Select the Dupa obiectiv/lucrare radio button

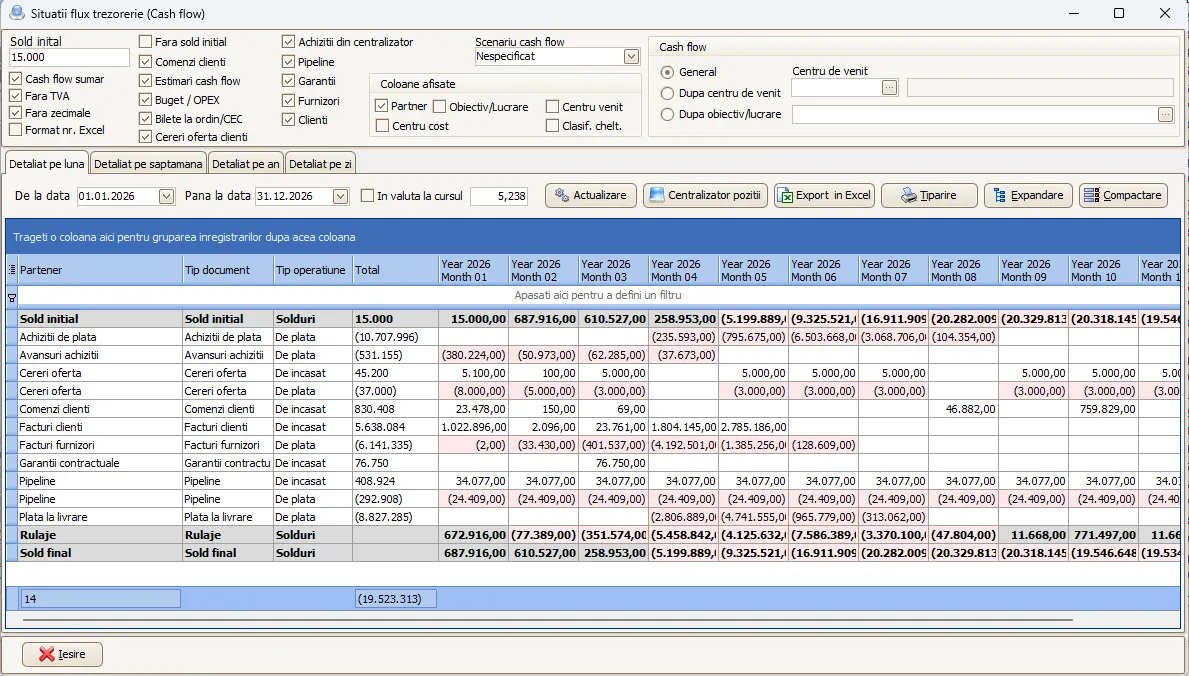tap(667, 115)
